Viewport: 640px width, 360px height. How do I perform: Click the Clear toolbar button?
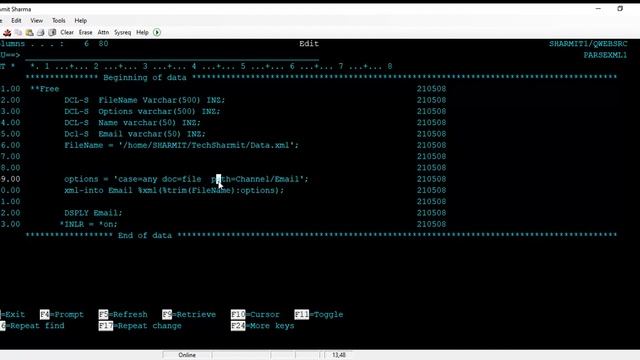point(67,32)
